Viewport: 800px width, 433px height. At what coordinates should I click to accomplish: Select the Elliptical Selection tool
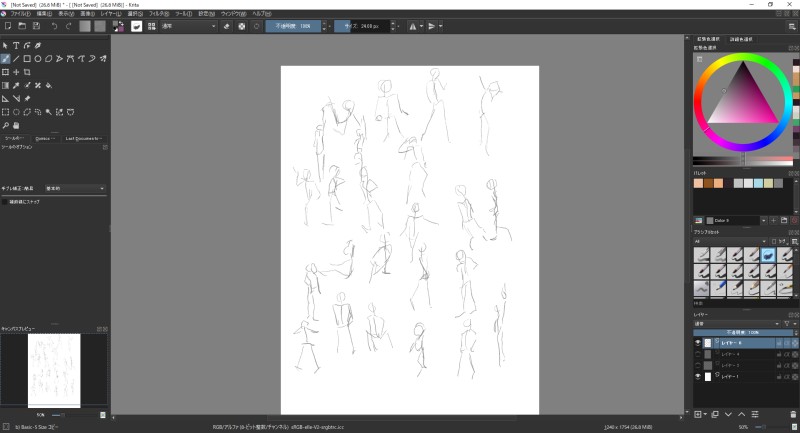coord(16,112)
